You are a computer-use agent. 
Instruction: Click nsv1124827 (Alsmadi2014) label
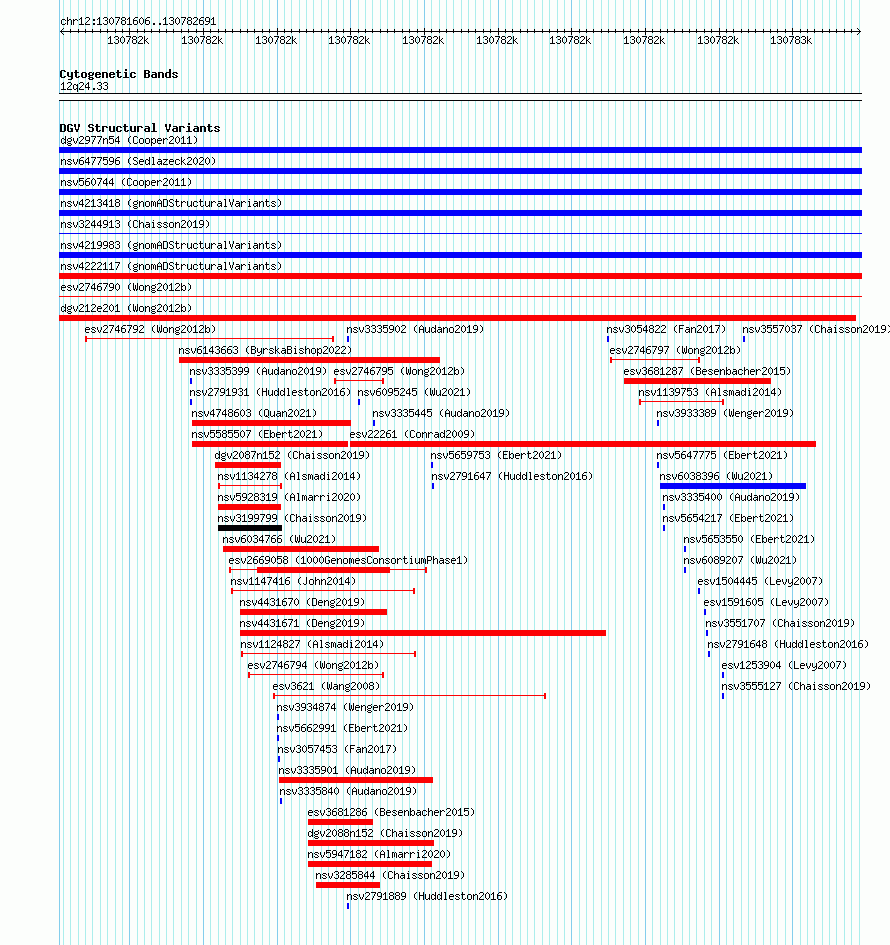click(312, 645)
